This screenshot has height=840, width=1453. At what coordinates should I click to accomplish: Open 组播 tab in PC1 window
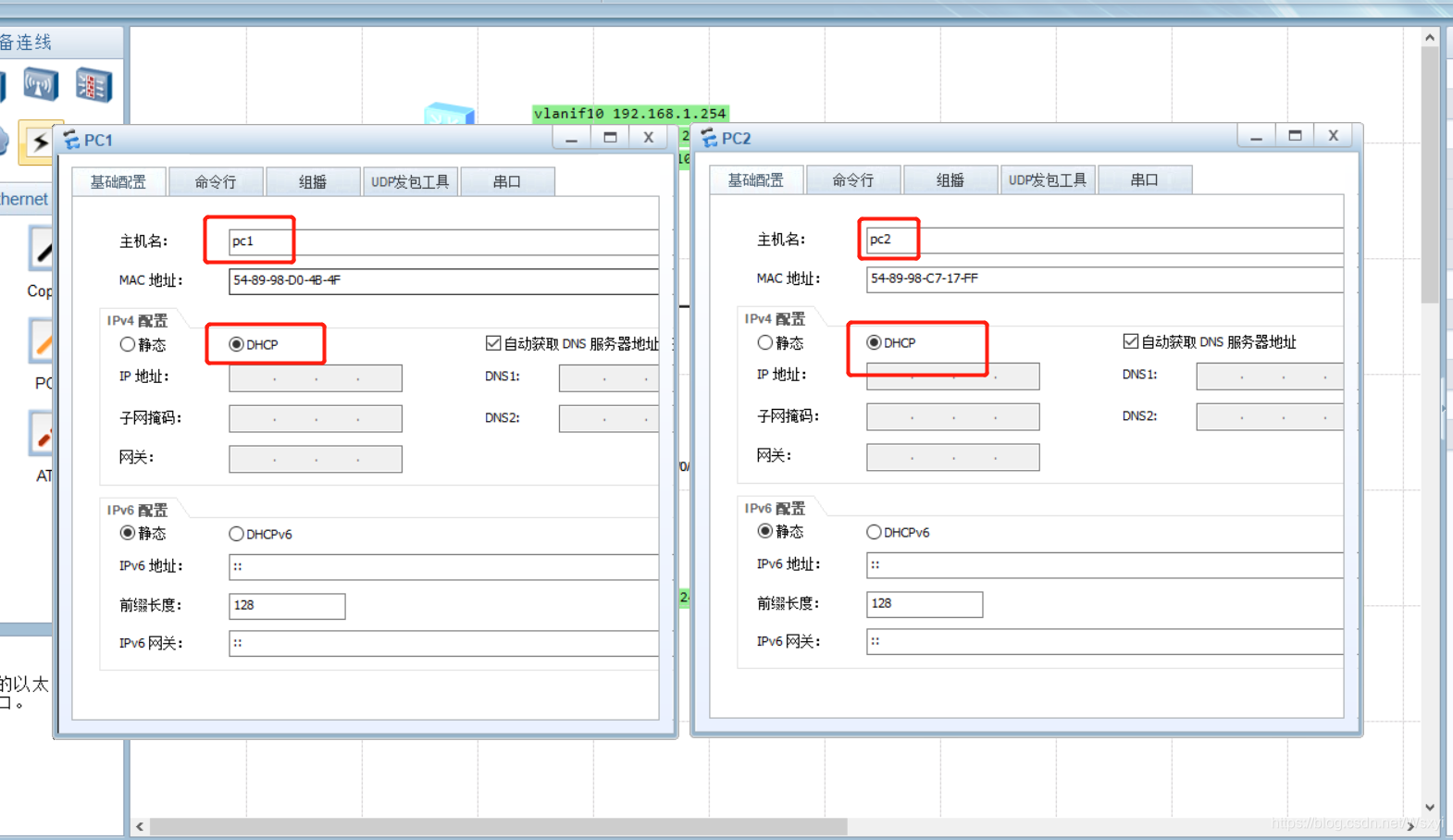pyautogui.click(x=313, y=181)
